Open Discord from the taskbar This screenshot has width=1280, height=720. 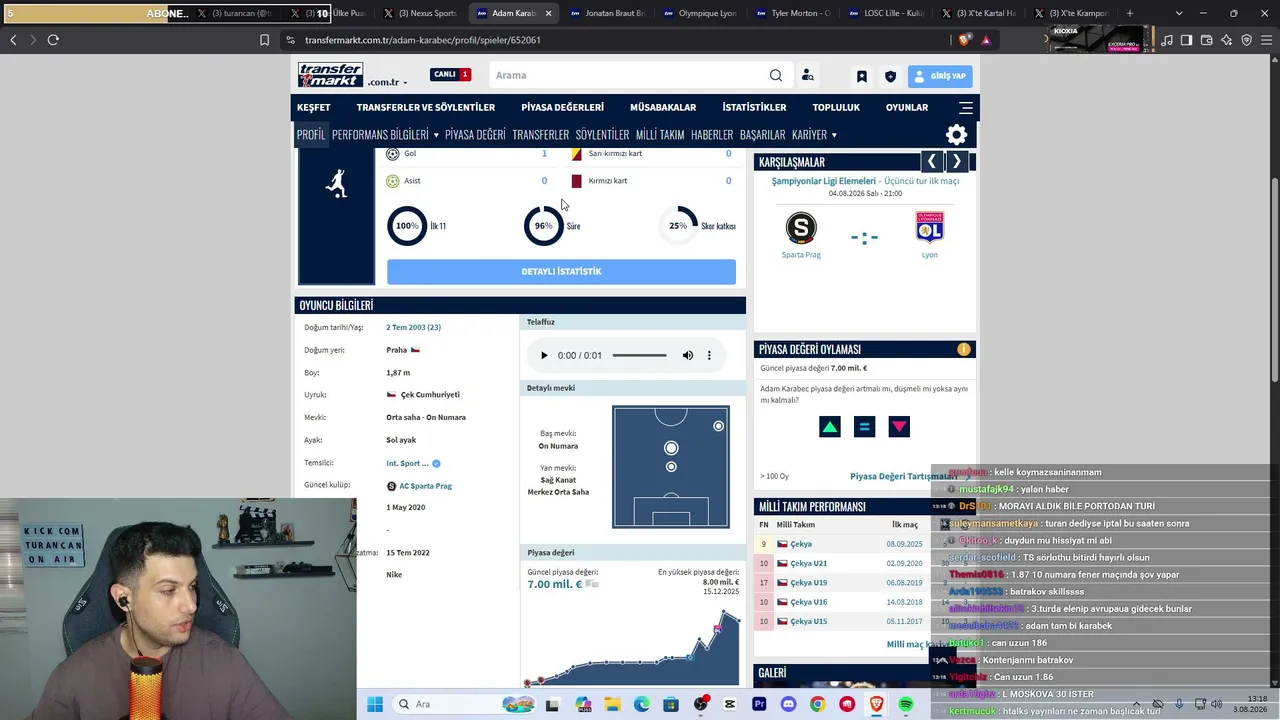tap(788, 704)
